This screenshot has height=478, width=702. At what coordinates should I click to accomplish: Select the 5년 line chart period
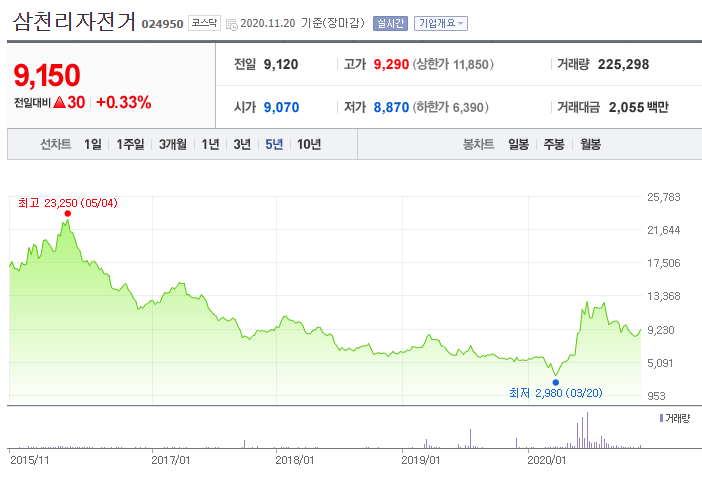point(274,145)
